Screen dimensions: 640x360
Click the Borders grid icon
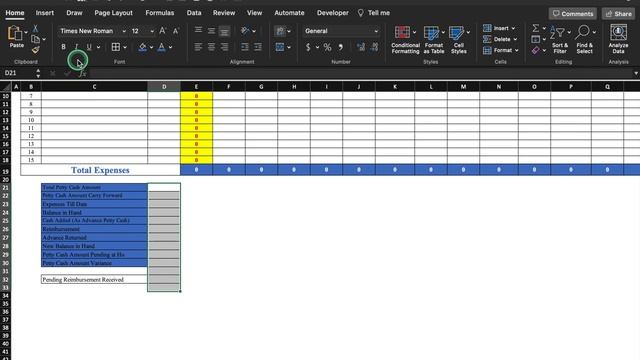(x=116, y=47)
